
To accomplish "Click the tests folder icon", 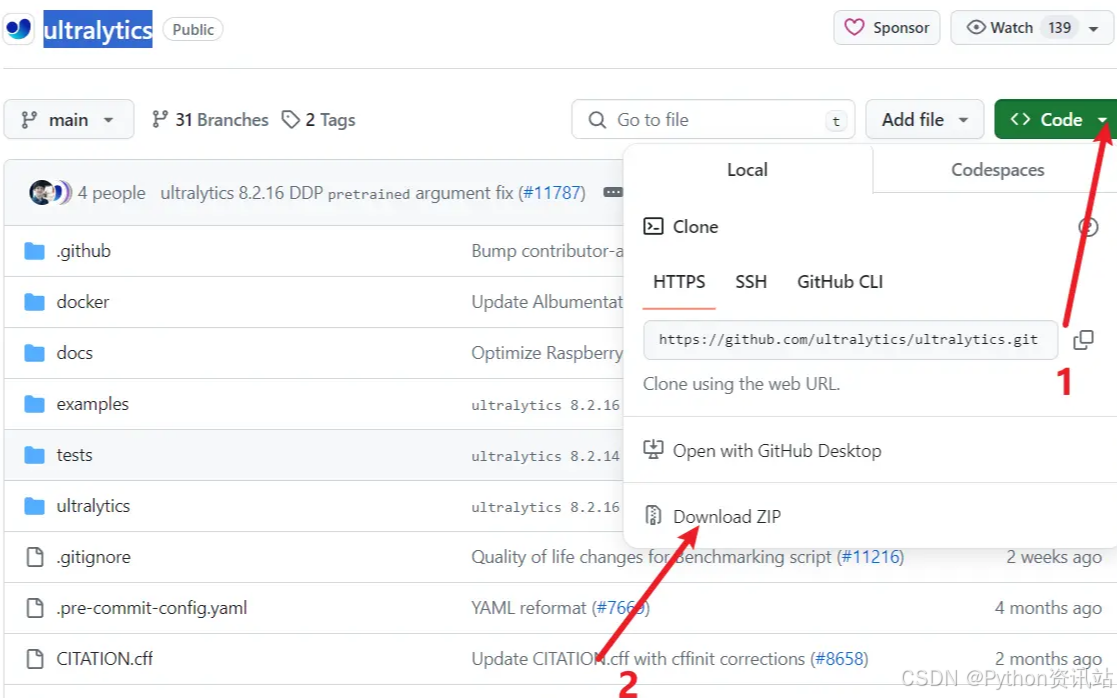I will coord(34,455).
